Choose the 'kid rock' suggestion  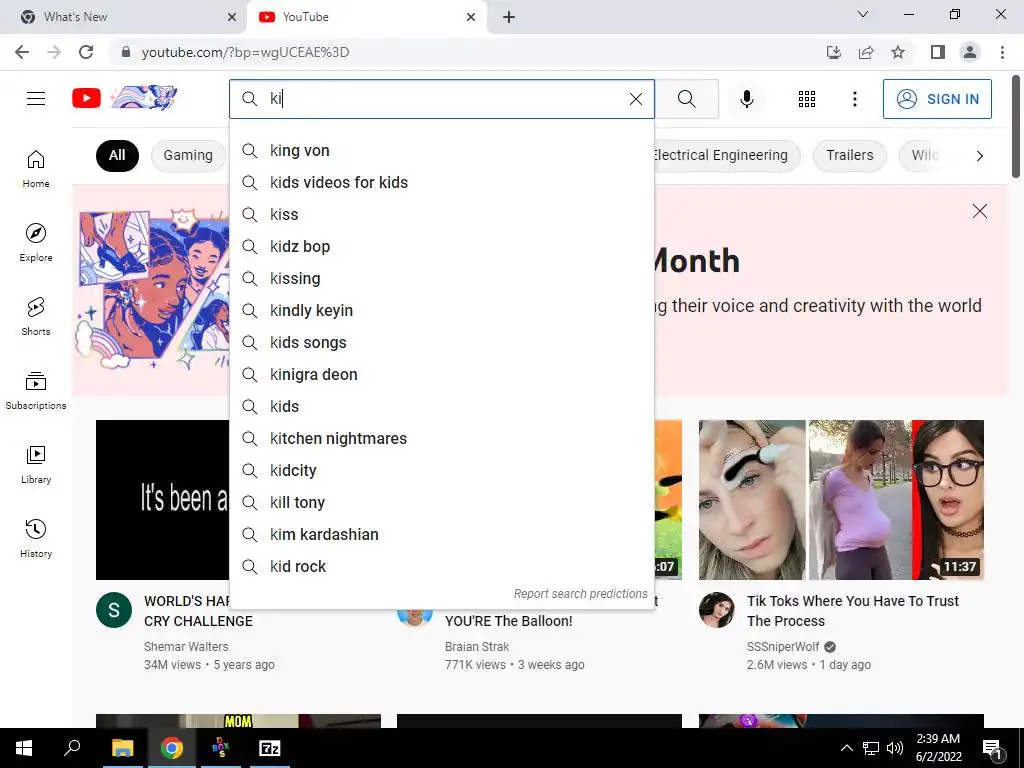(441, 566)
